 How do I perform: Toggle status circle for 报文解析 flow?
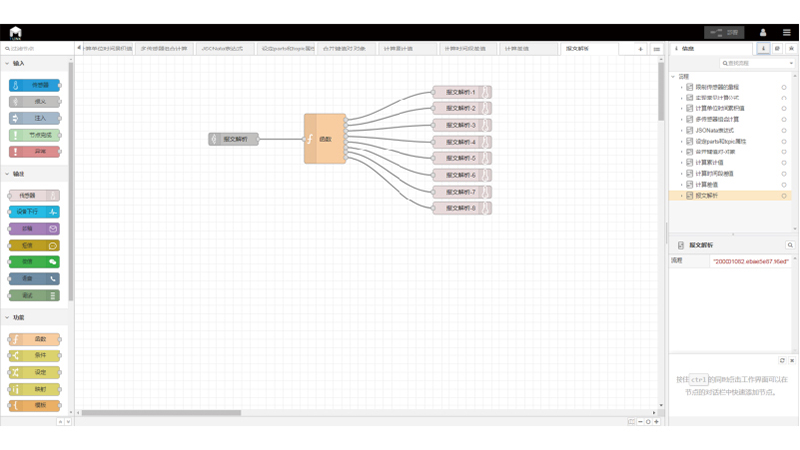point(784,196)
